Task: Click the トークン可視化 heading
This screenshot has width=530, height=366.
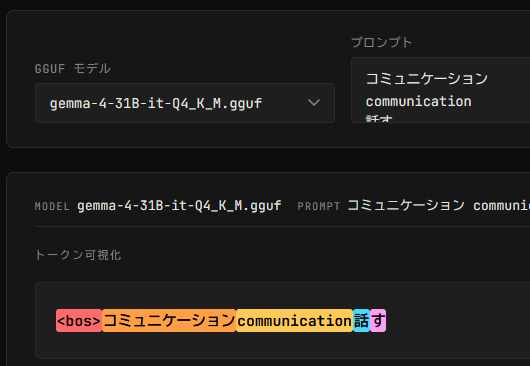Action: click(78, 255)
